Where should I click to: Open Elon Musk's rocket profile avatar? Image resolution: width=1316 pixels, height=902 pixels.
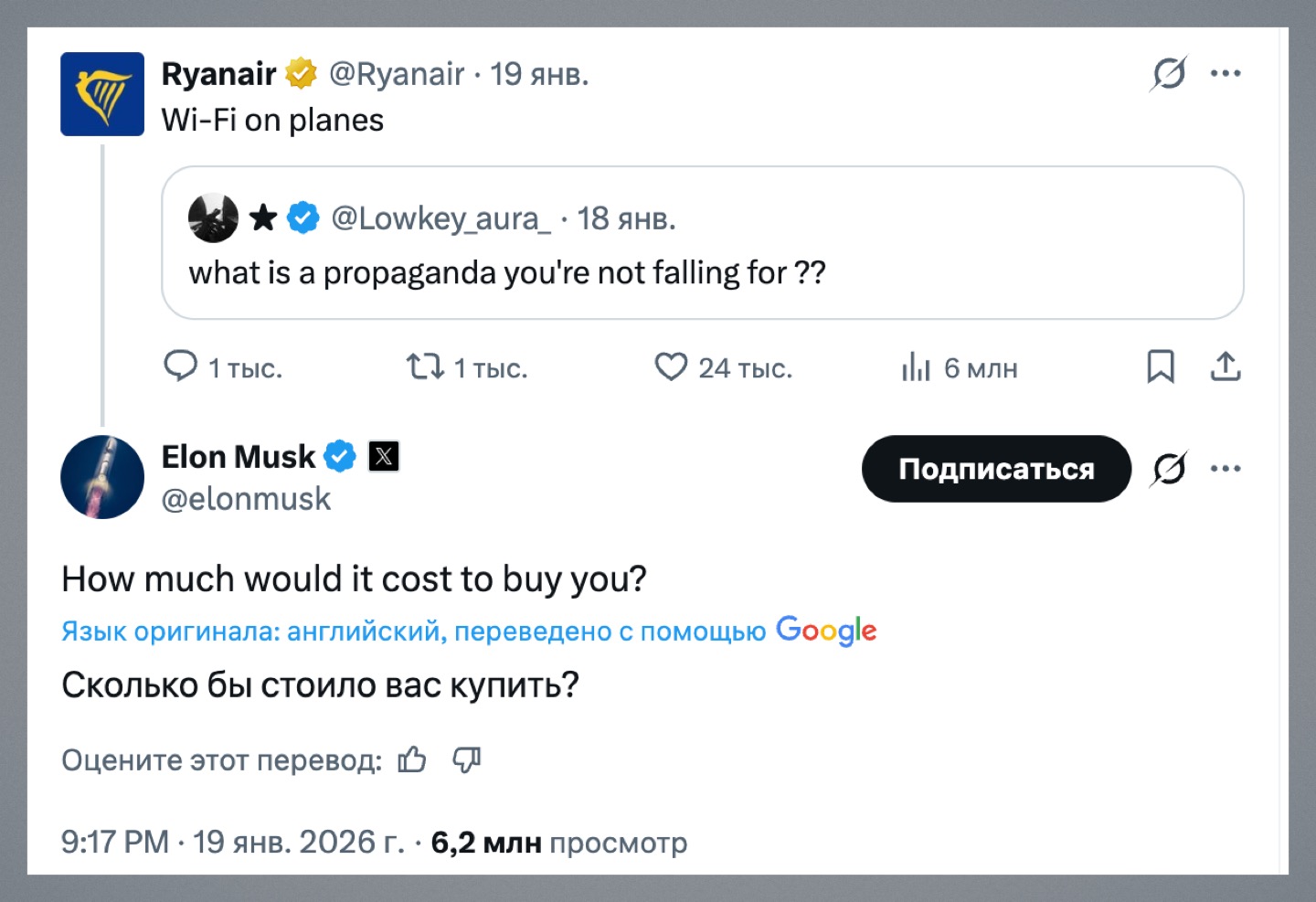point(102,477)
